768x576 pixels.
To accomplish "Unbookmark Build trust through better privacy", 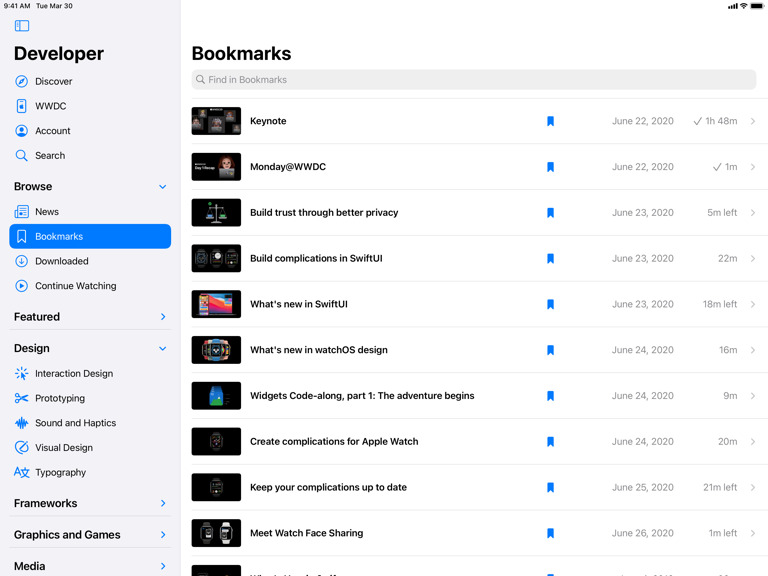I will [551, 213].
